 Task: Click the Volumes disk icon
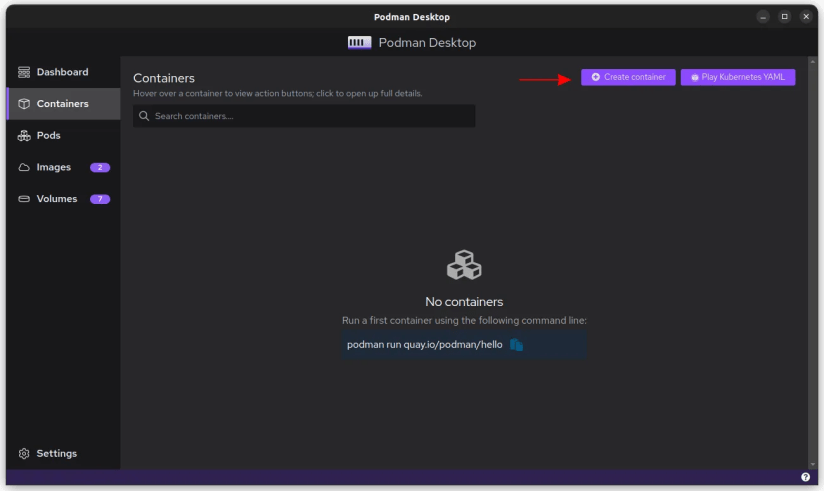(24, 199)
